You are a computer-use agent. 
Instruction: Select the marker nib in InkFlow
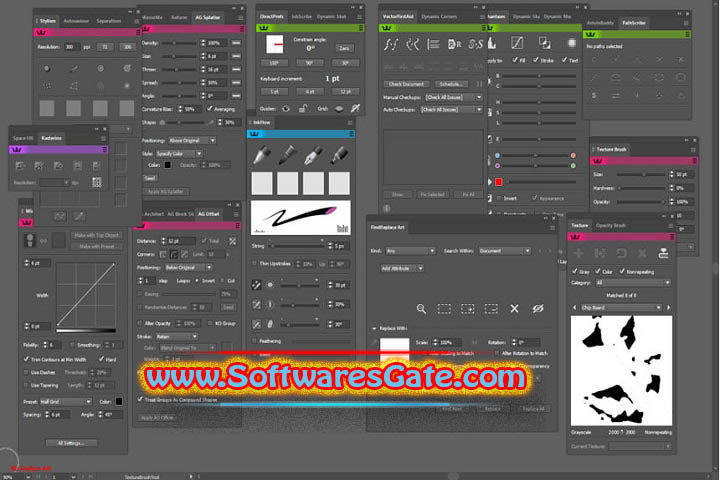click(x=340, y=155)
